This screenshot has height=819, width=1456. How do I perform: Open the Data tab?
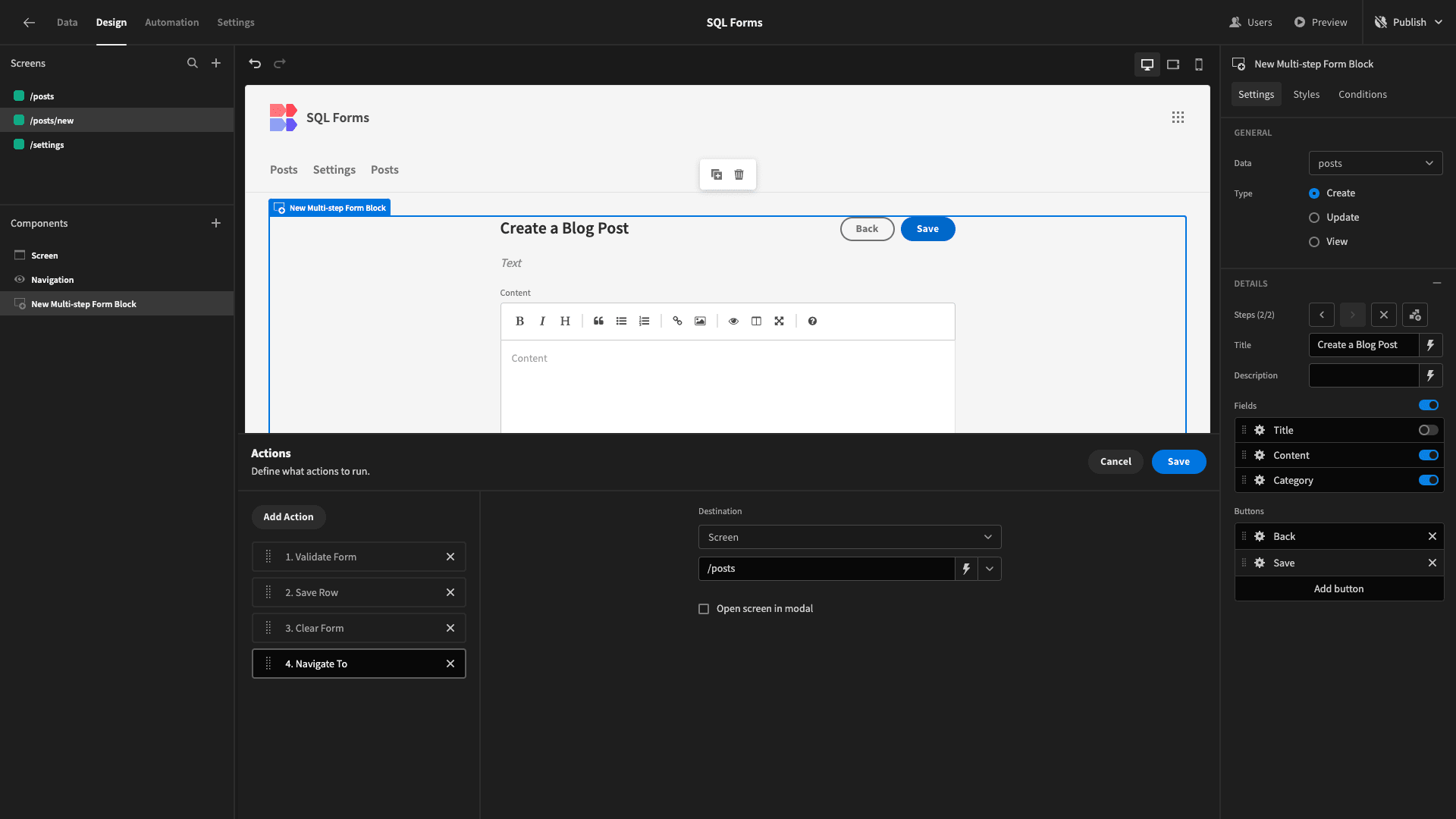tap(67, 23)
